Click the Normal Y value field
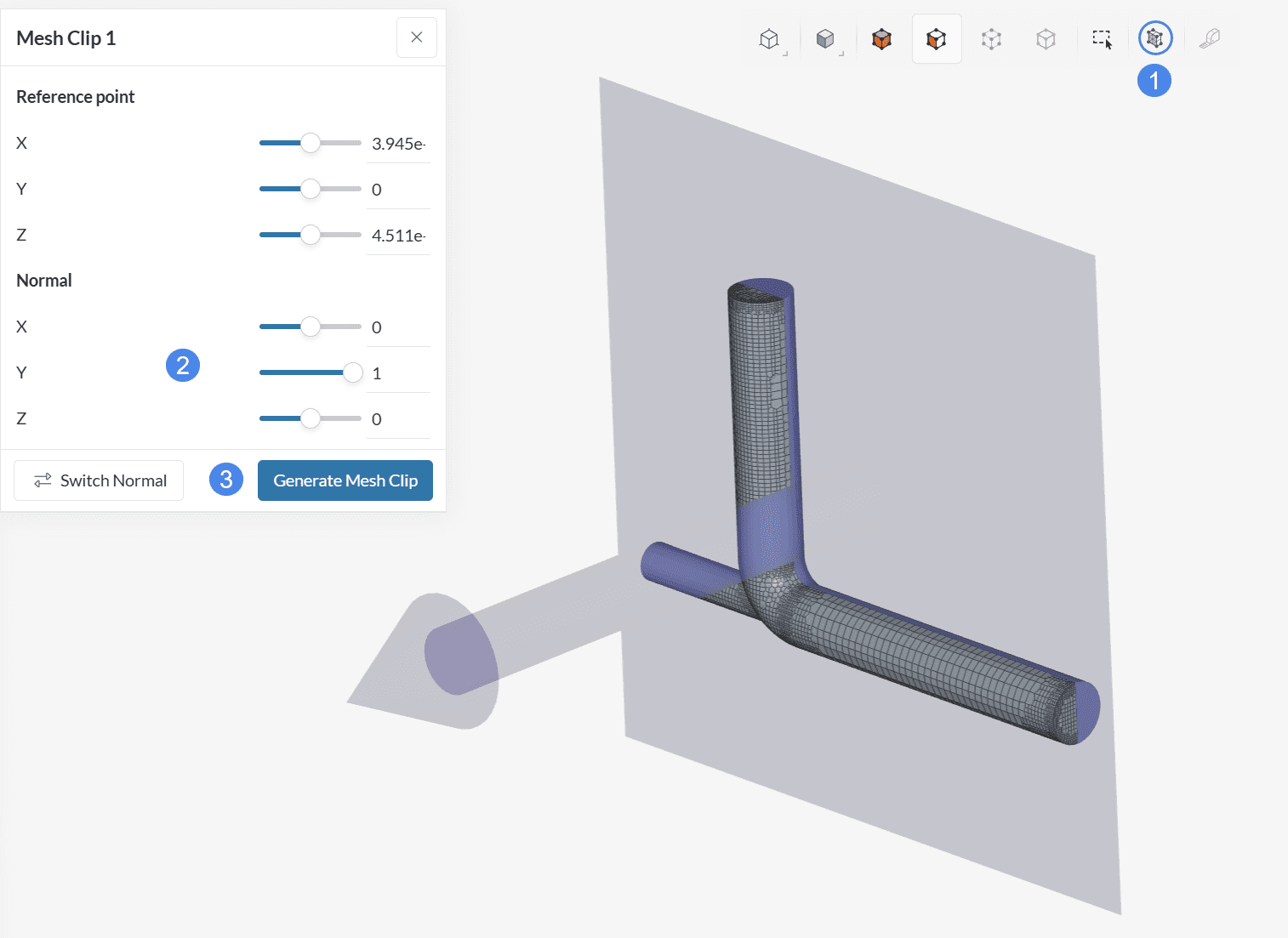Screen dimensions: 1288x938 coord(398,373)
